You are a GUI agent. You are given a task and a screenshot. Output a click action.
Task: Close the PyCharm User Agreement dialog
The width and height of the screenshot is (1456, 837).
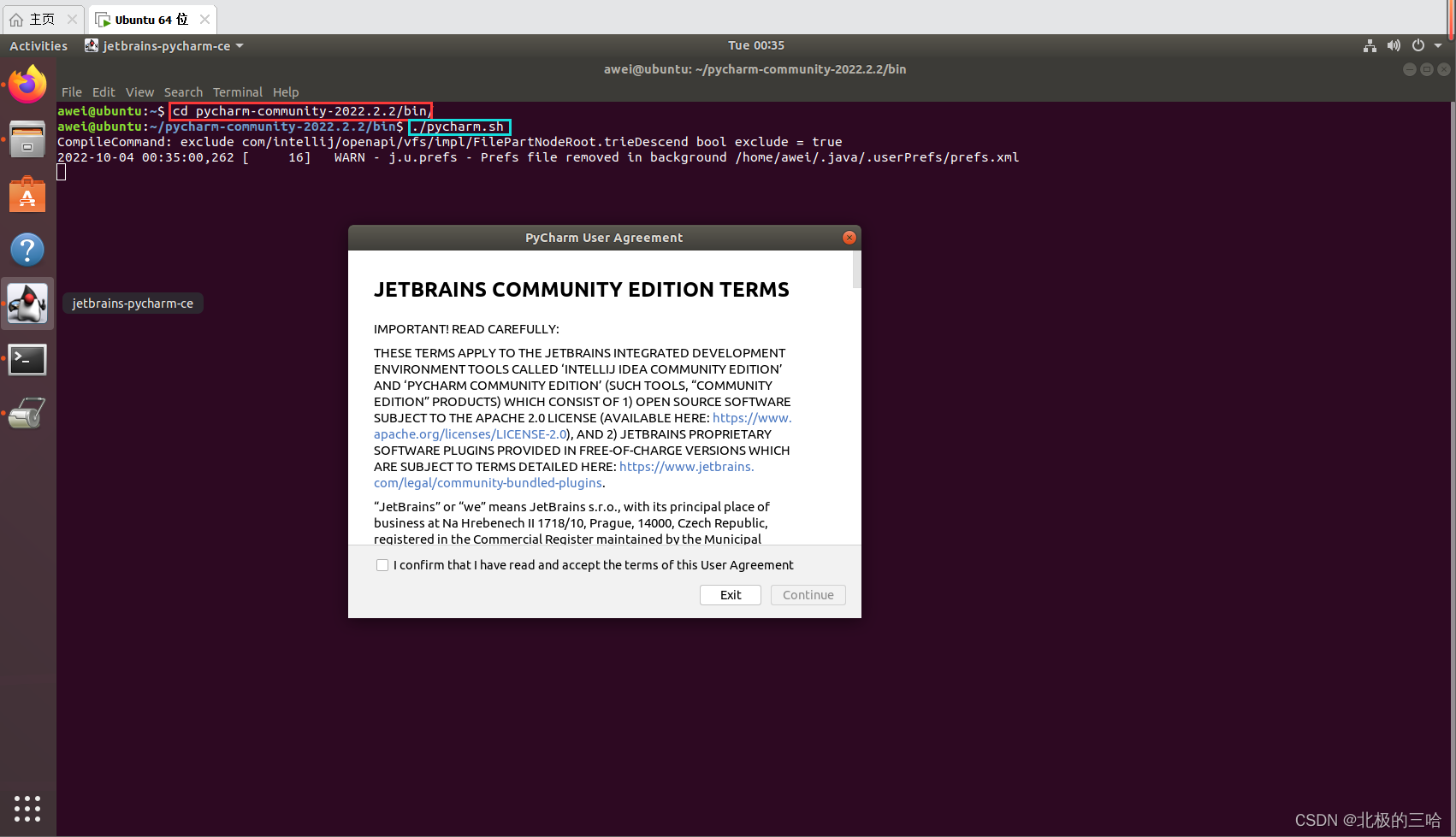pos(849,238)
